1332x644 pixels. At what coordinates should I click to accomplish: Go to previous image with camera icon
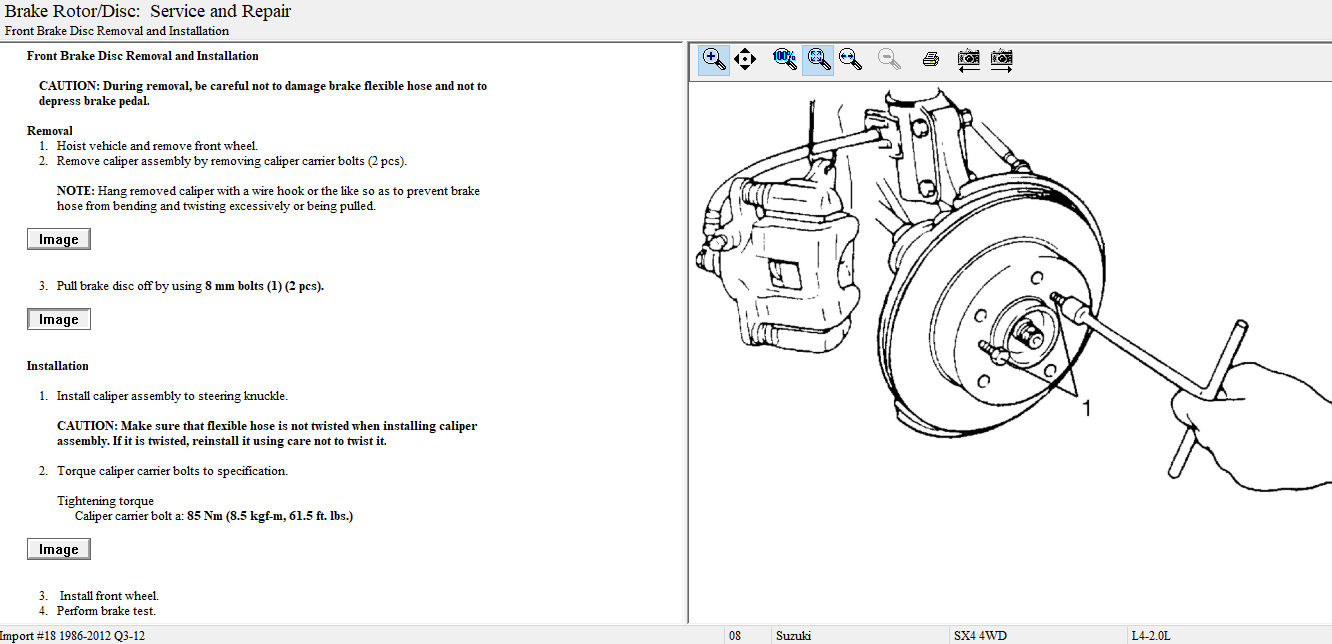968,59
